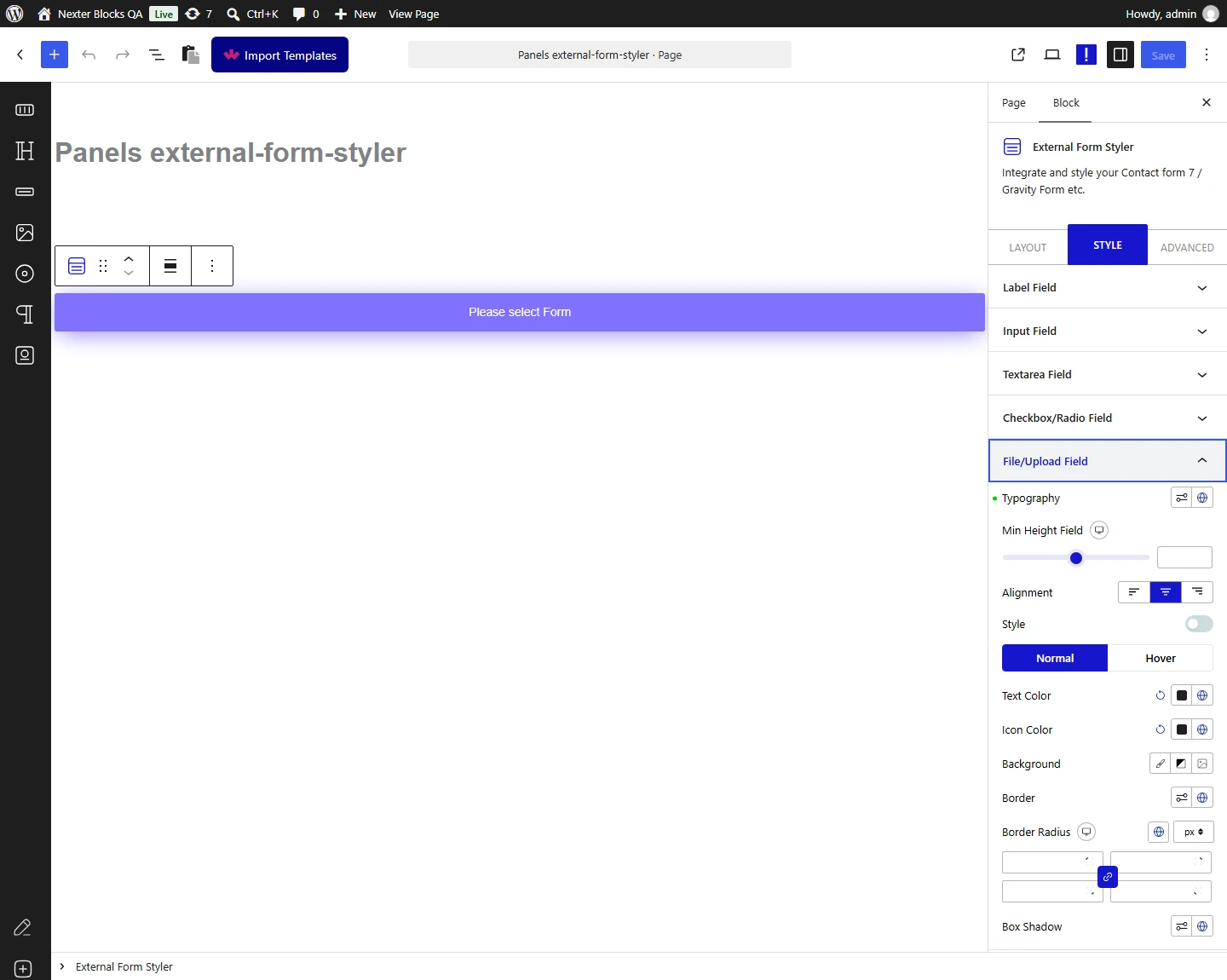Image resolution: width=1227 pixels, height=980 pixels.
Task: Select the STYLE tab
Action: (1108, 245)
